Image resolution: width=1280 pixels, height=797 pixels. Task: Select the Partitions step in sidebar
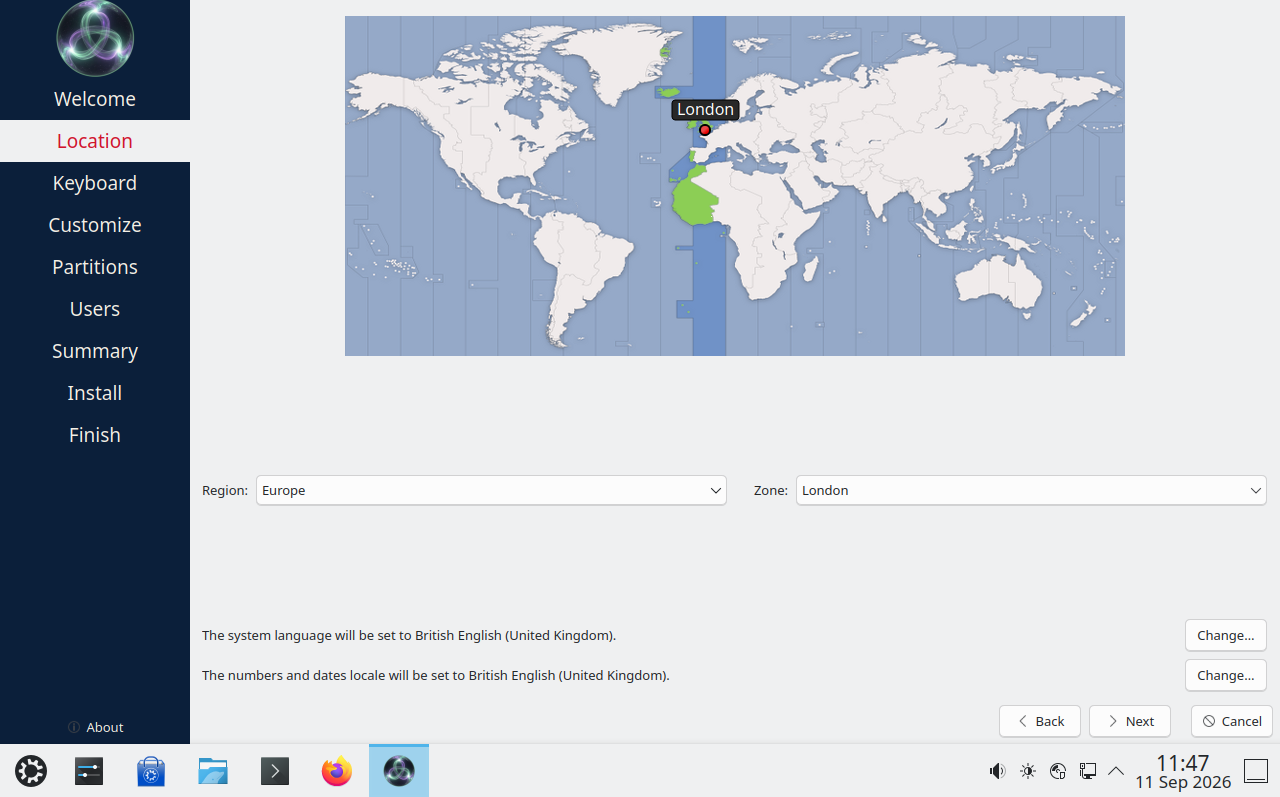(x=95, y=267)
